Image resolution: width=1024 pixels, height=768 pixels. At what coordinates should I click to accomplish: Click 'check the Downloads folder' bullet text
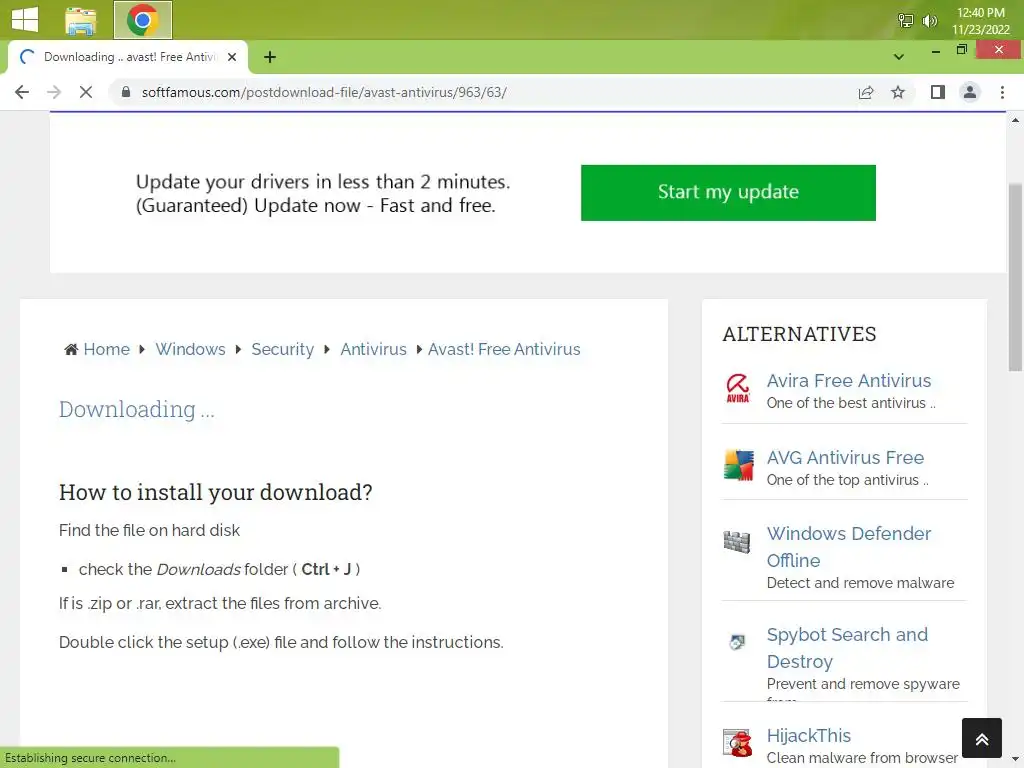pyautogui.click(x=219, y=569)
